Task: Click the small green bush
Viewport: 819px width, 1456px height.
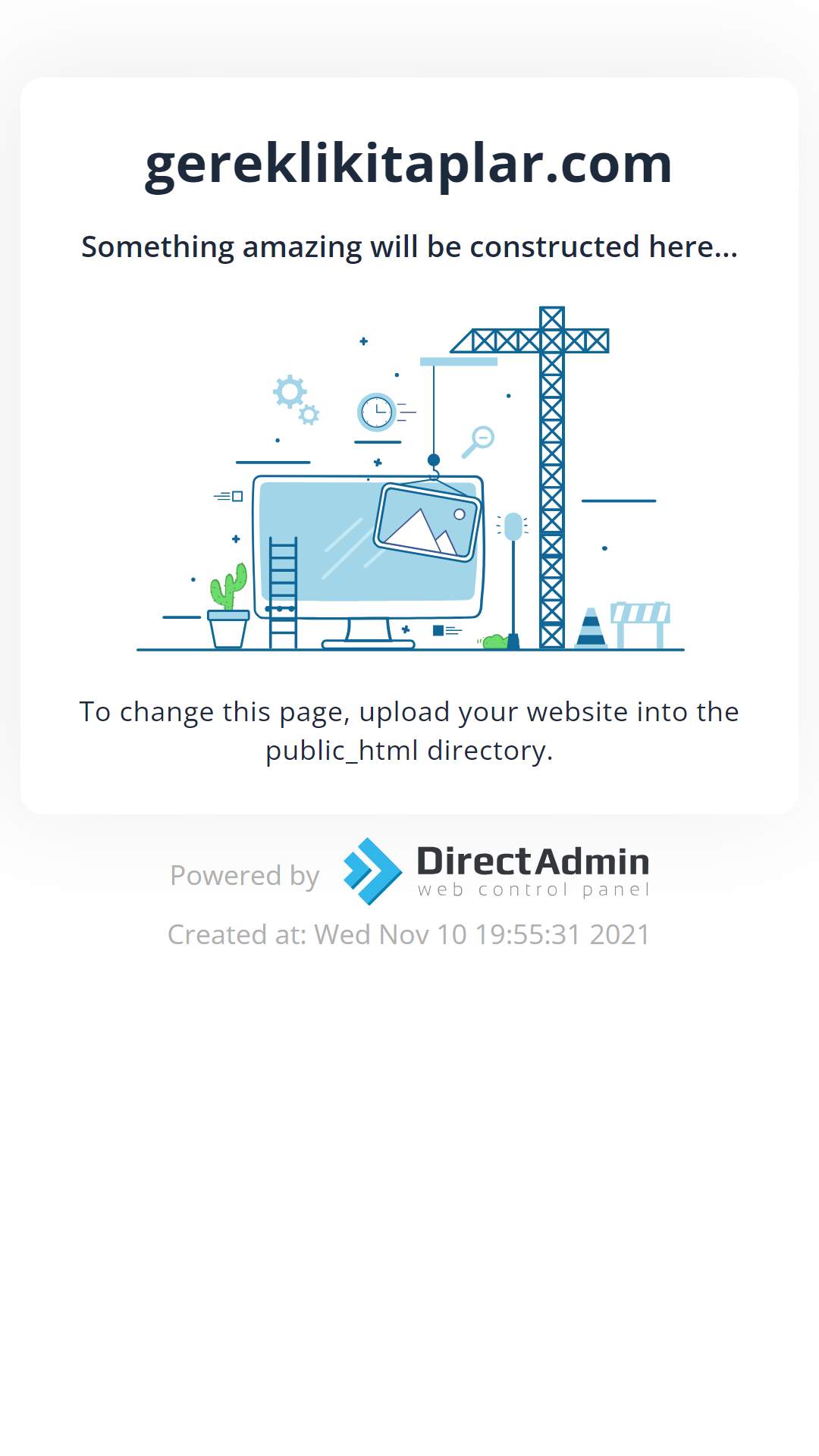Action: pyautogui.click(x=494, y=642)
